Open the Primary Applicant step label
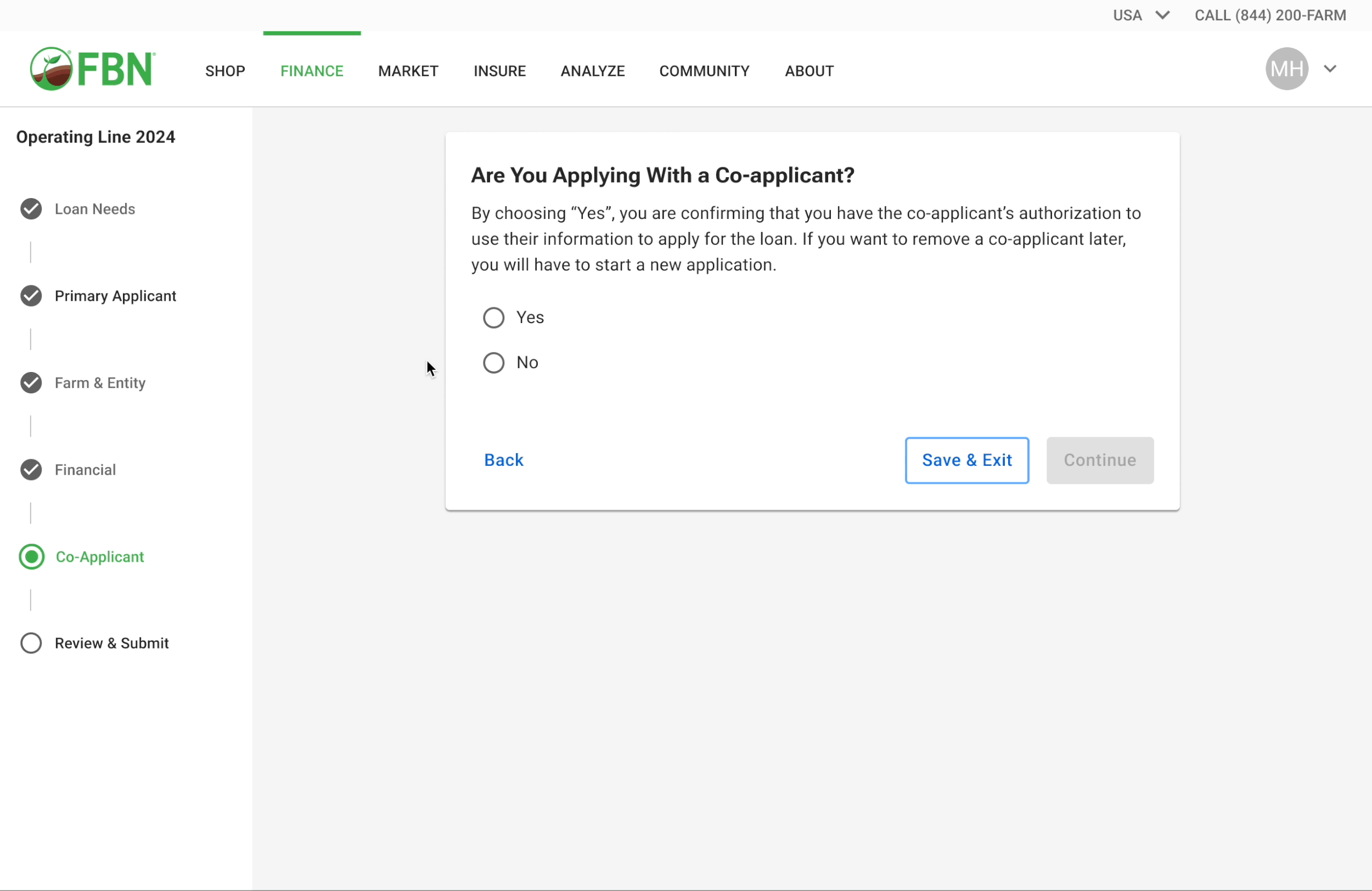The image size is (1372, 891). 115,296
